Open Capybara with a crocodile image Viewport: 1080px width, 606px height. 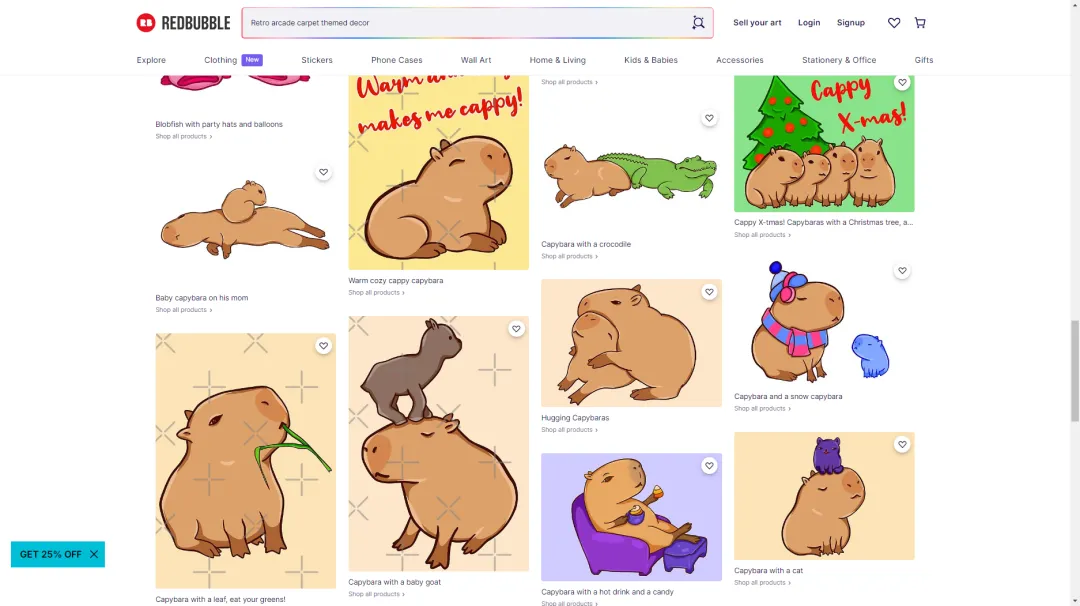(x=632, y=169)
